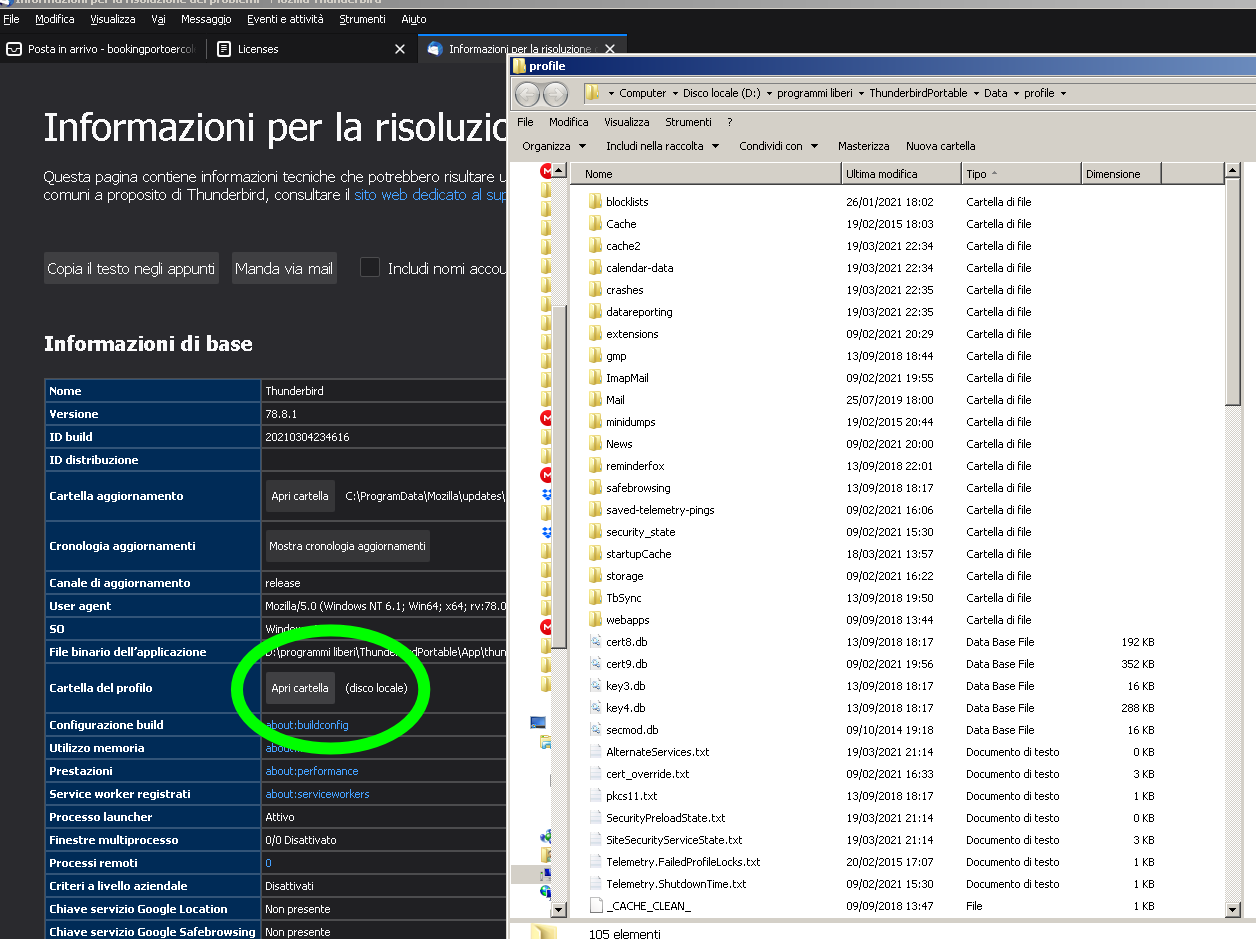Select the TbSync folder icon

coord(595,598)
